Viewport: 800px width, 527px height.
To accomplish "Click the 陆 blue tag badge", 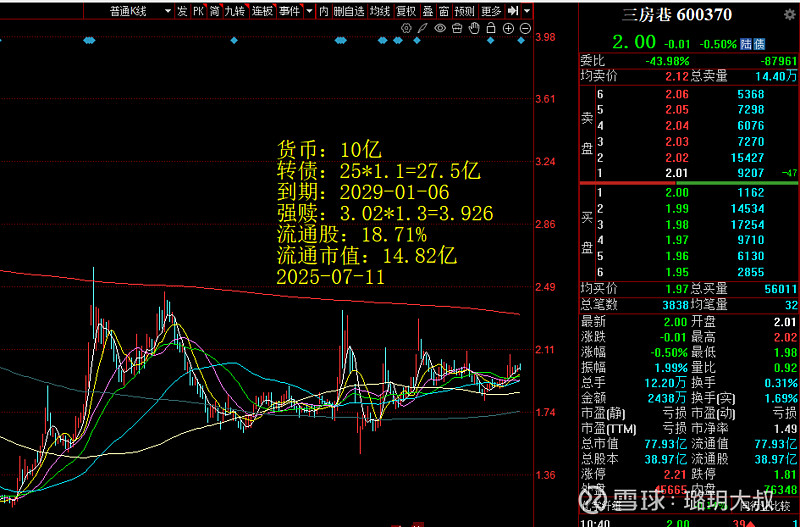I will click(x=746, y=44).
